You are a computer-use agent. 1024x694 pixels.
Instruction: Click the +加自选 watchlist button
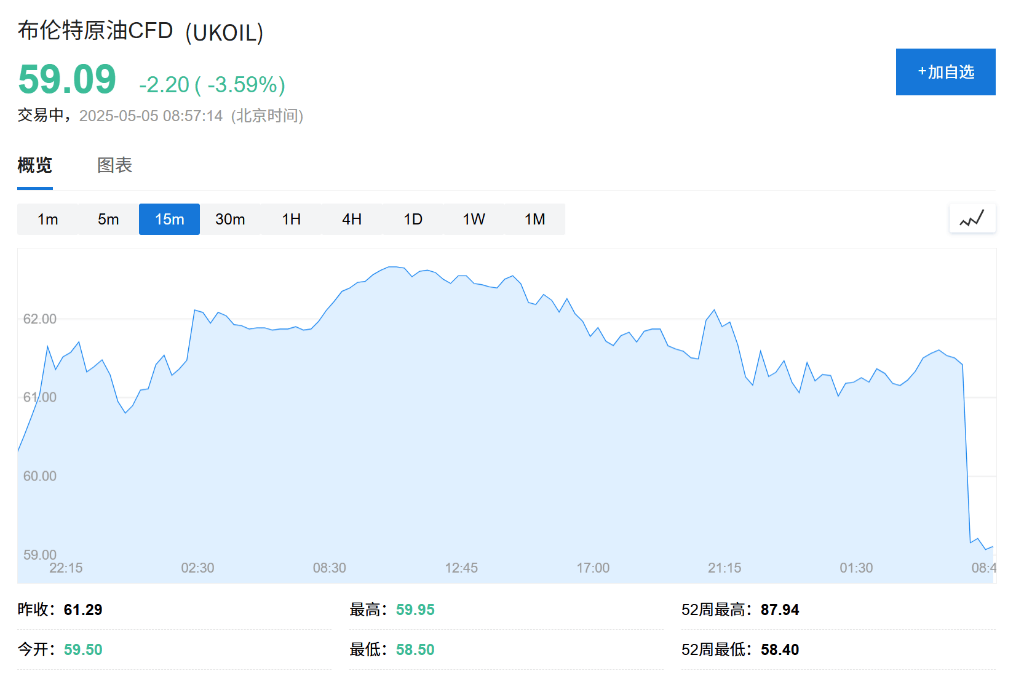pyautogui.click(x=945, y=71)
